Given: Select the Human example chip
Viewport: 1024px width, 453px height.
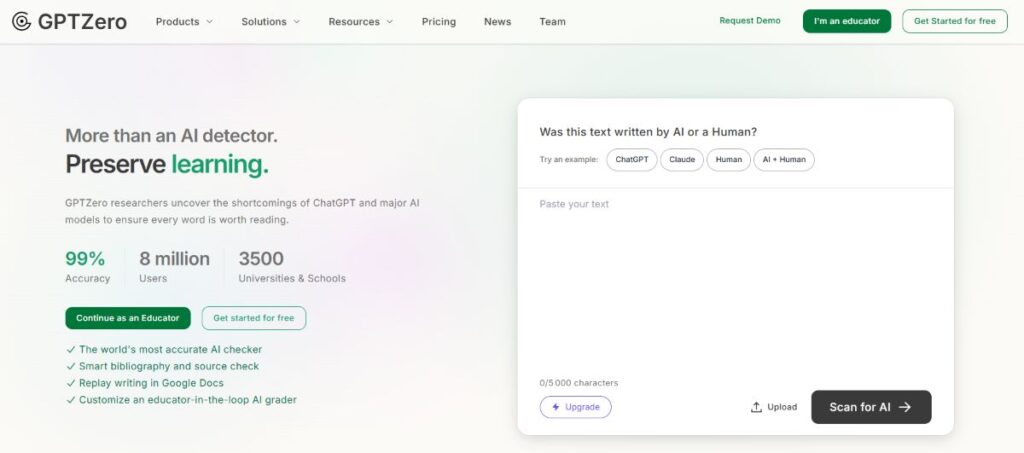Looking at the screenshot, I should coord(729,159).
